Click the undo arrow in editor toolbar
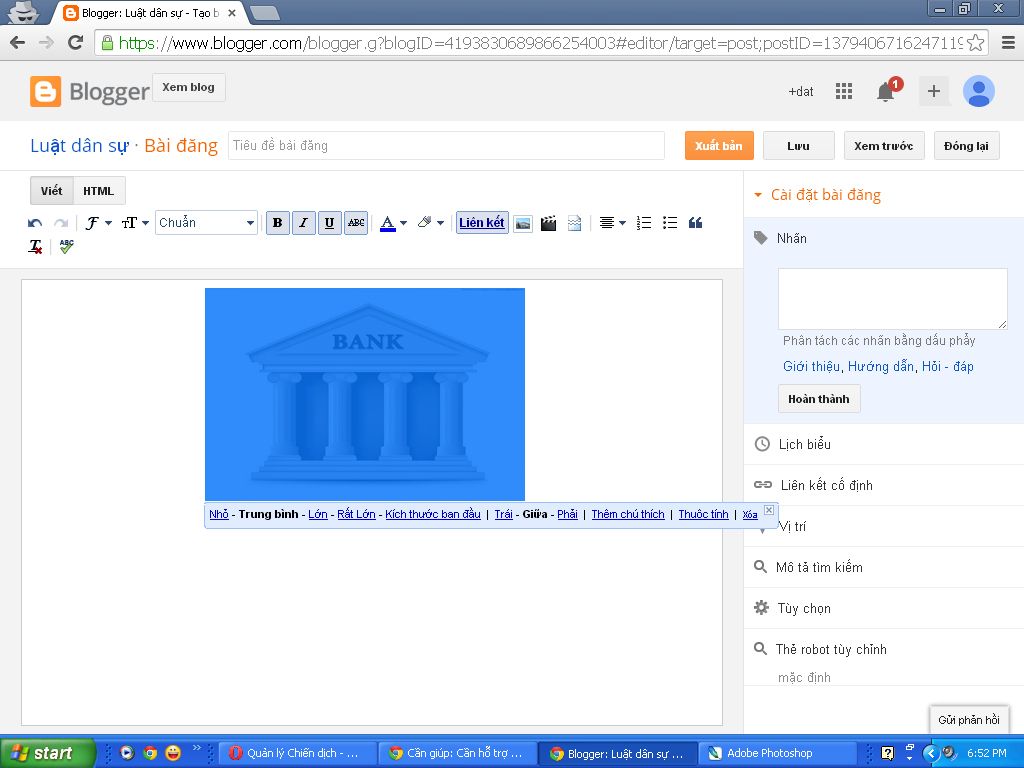The width and height of the screenshot is (1024, 768). coord(35,223)
